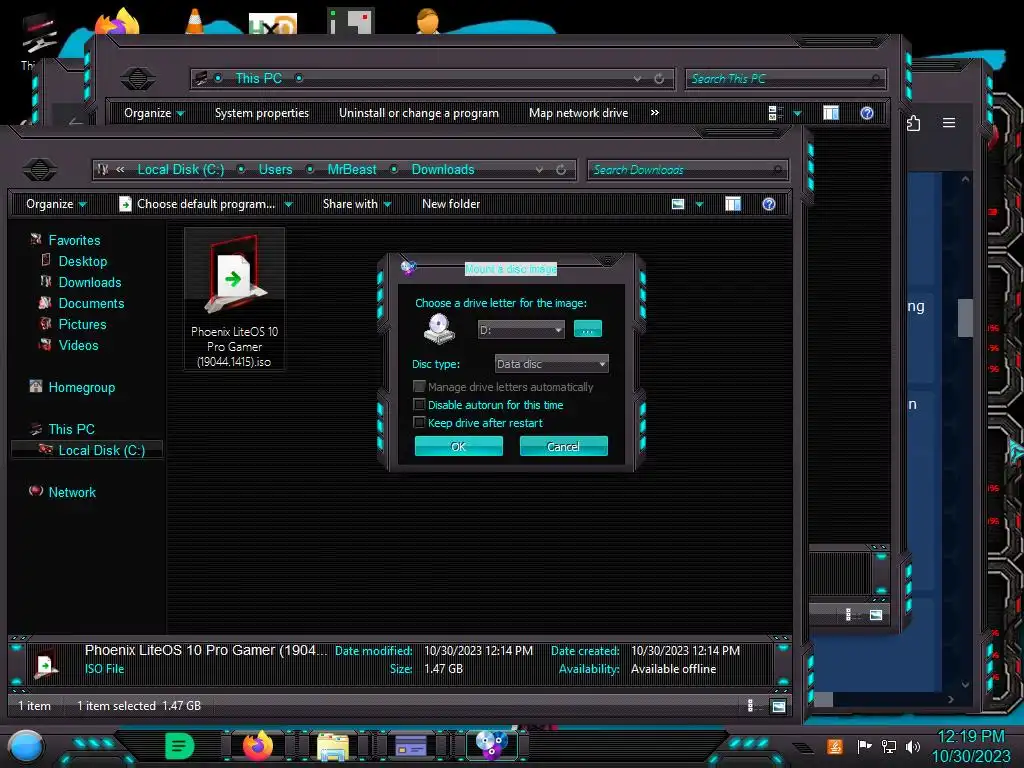Refresh the This PC window
Image resolution: width=1024 pixels, height=768 pixels.
tap(659, 79)
